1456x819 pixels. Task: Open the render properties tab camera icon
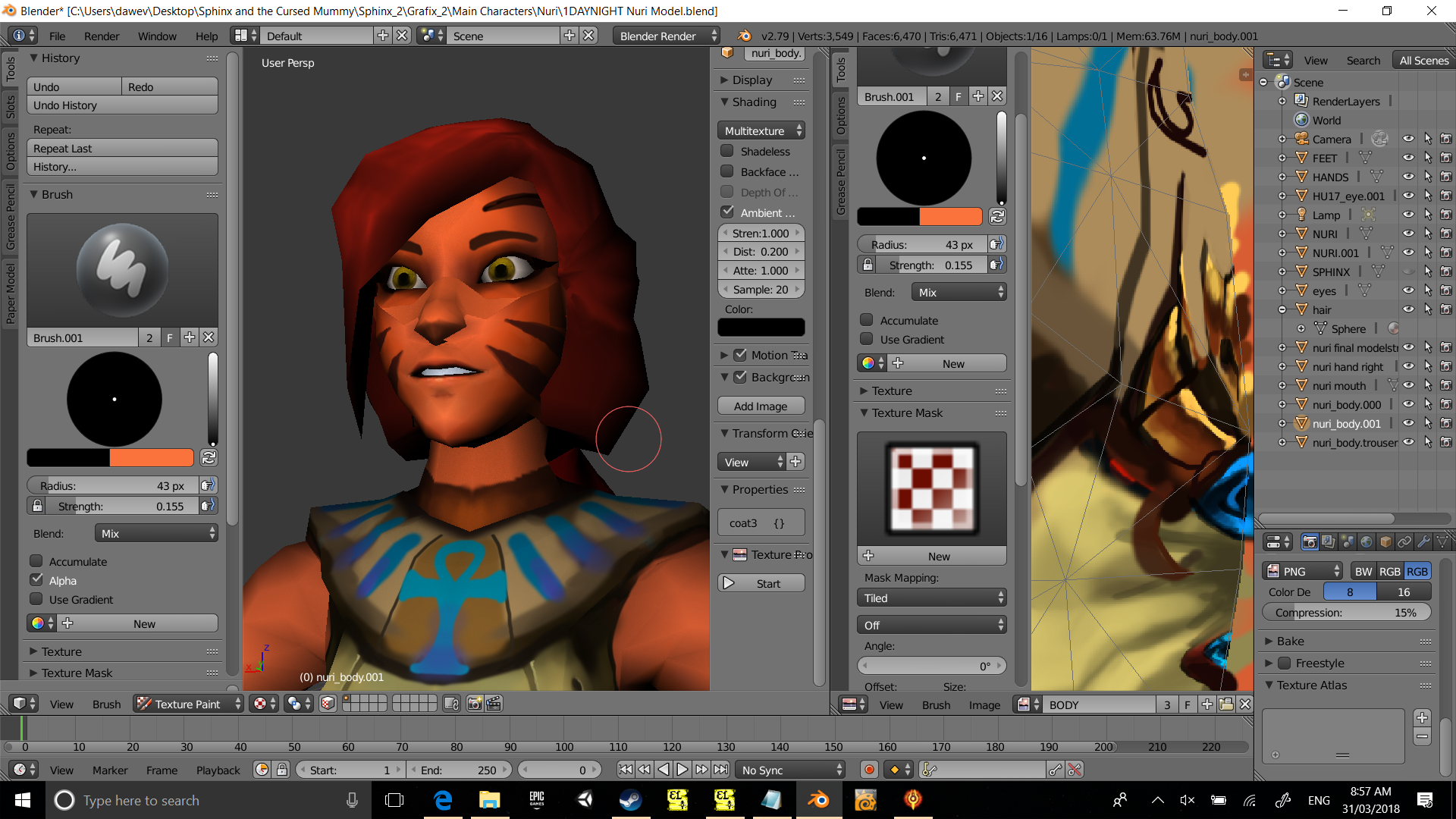pyautogui.click(x=1310, y=541)
